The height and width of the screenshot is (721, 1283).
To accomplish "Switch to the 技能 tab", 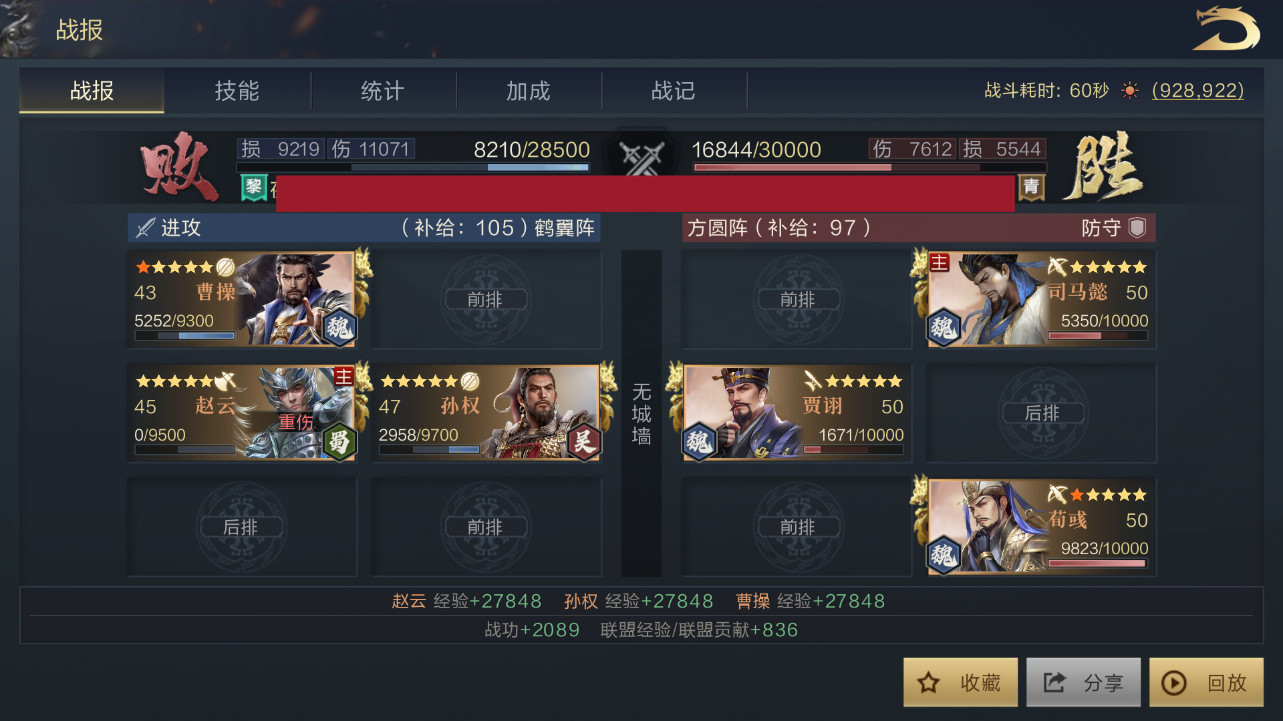I will (237, 91).
